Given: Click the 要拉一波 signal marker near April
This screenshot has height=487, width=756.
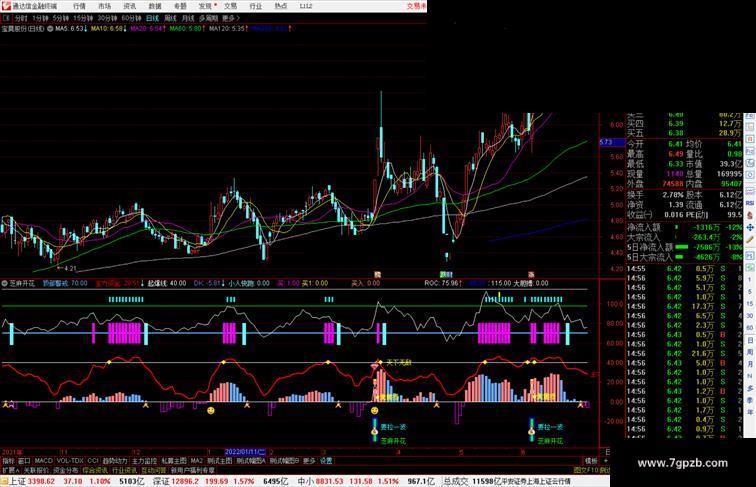Looking at the screenshot, I should (393, 427).
